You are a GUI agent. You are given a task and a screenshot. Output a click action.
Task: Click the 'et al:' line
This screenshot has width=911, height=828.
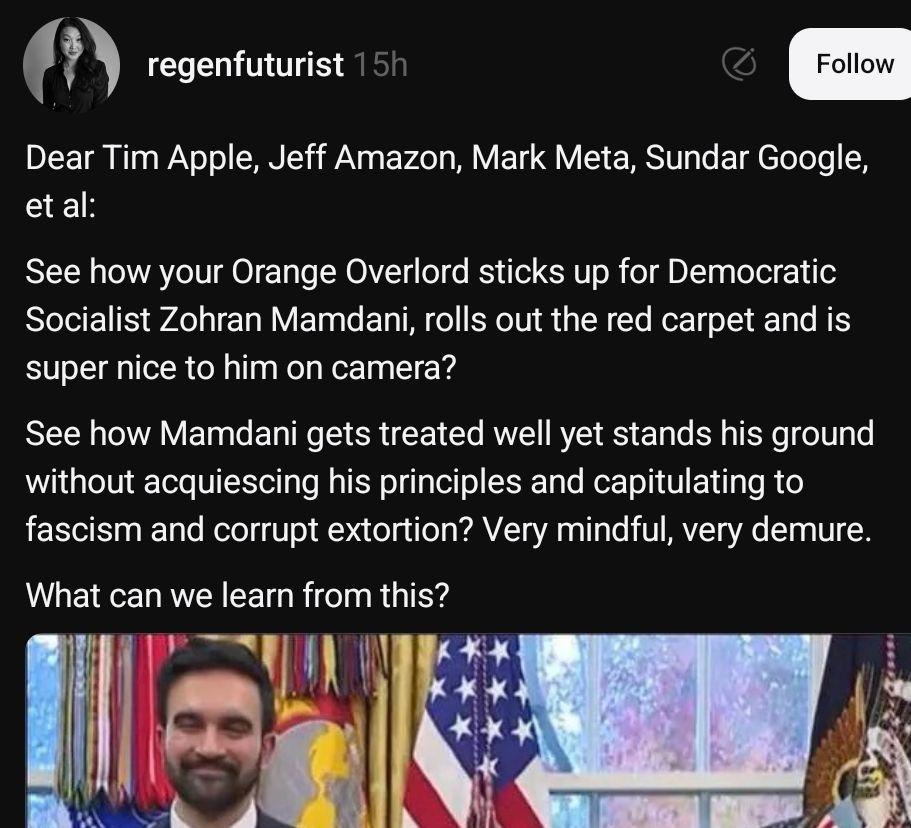[60, 206]
